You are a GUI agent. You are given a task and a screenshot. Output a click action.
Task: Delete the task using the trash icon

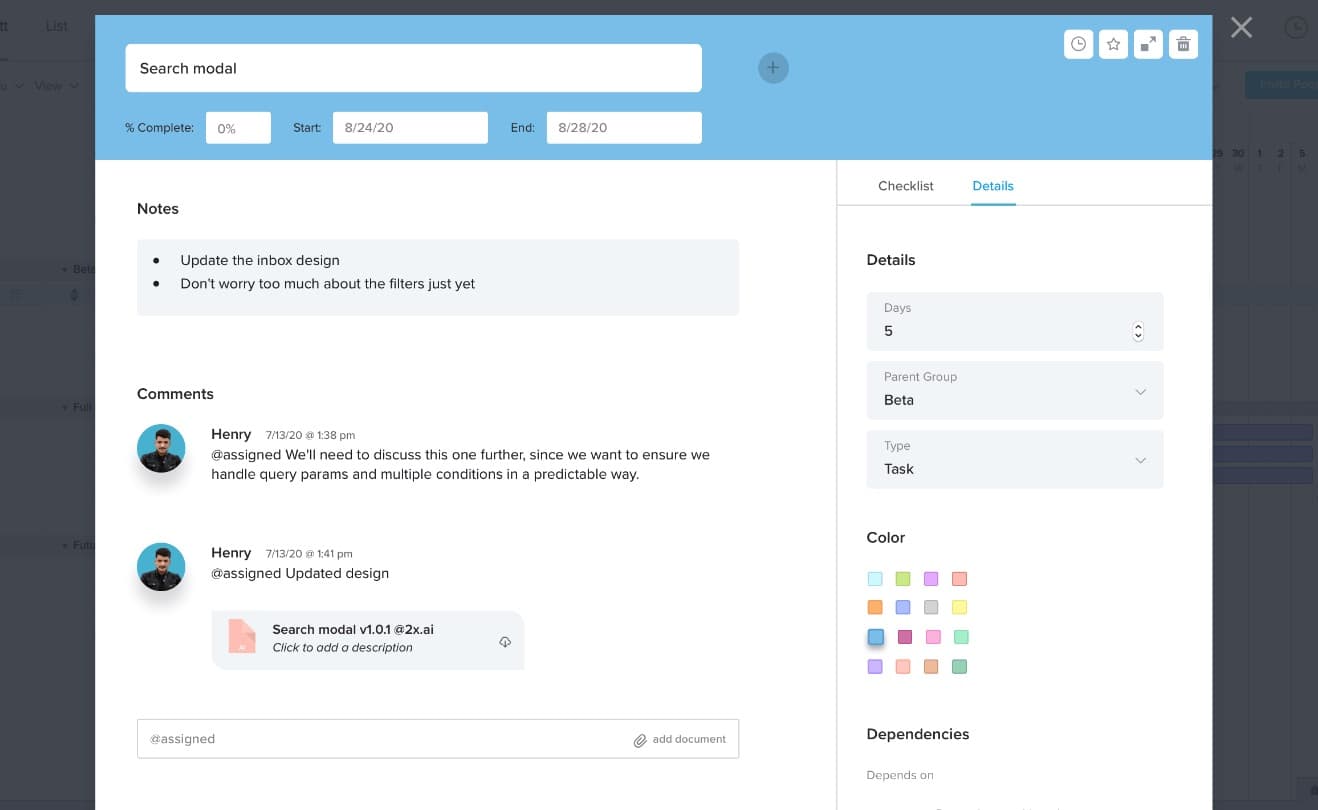tap(1183, 44)
